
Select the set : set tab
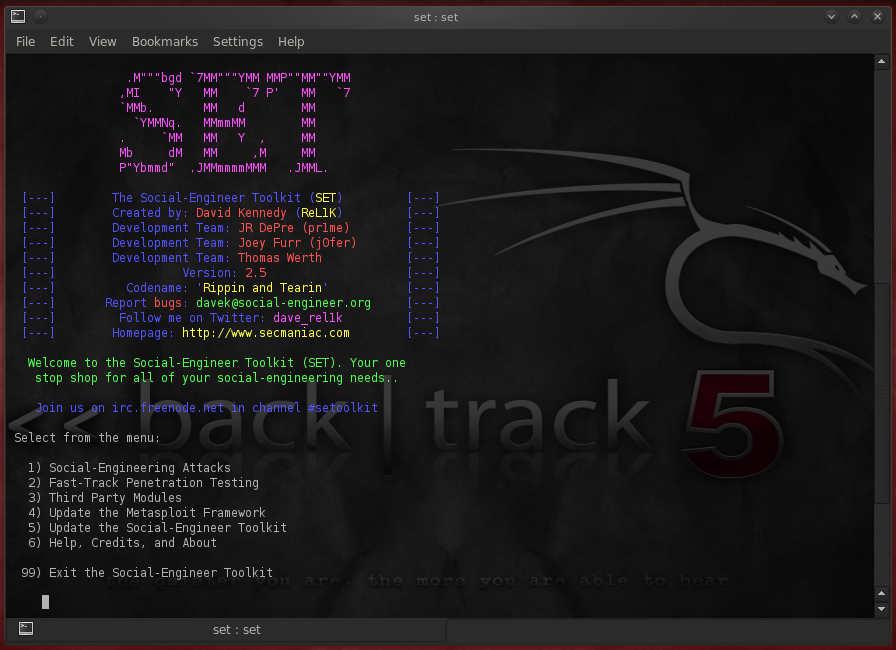236,629
